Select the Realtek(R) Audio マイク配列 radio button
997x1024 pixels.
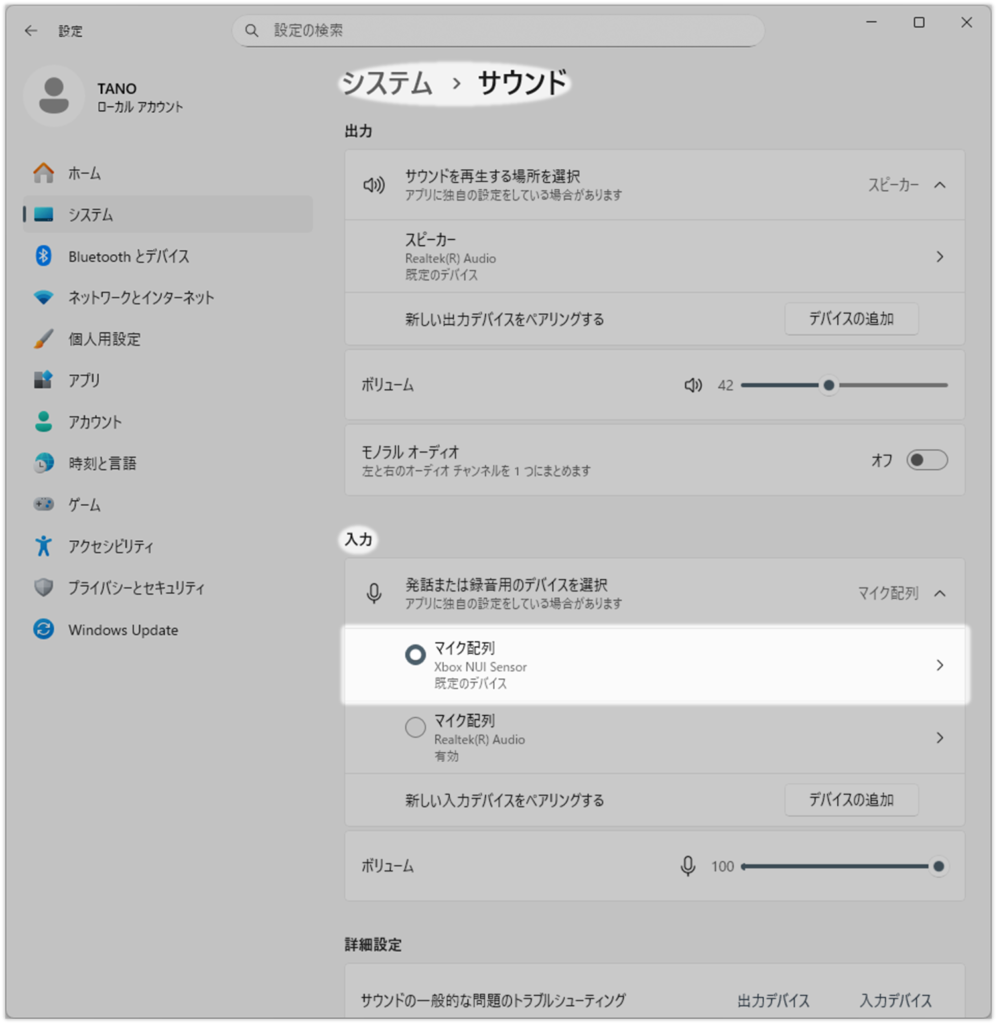[x=414, y=727]
